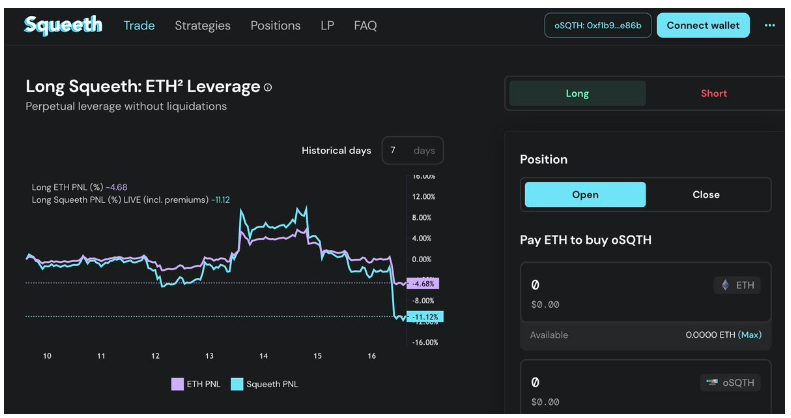Open the Strategies page

202,26
